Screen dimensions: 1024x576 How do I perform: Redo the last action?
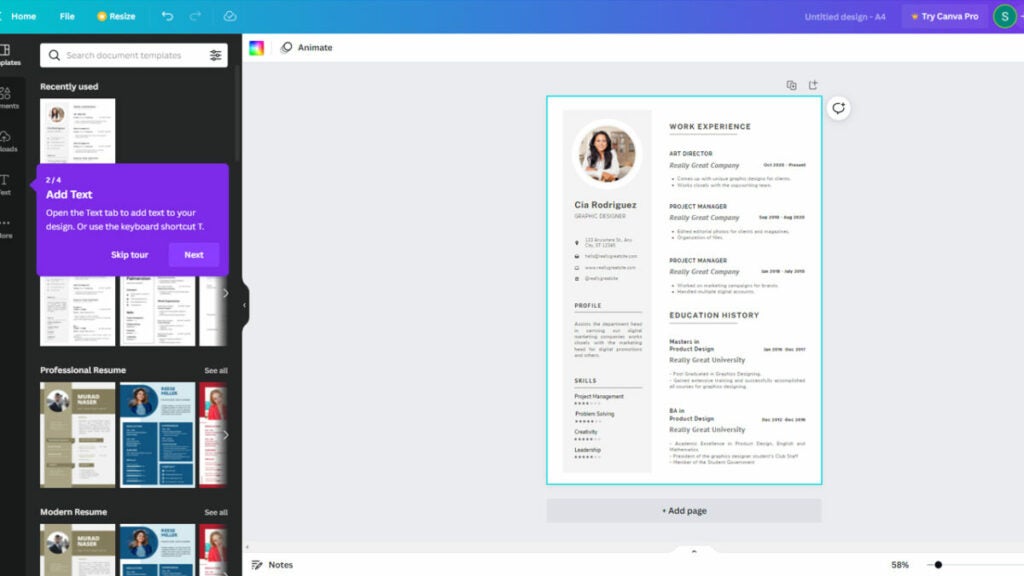[x=195, y=16]
